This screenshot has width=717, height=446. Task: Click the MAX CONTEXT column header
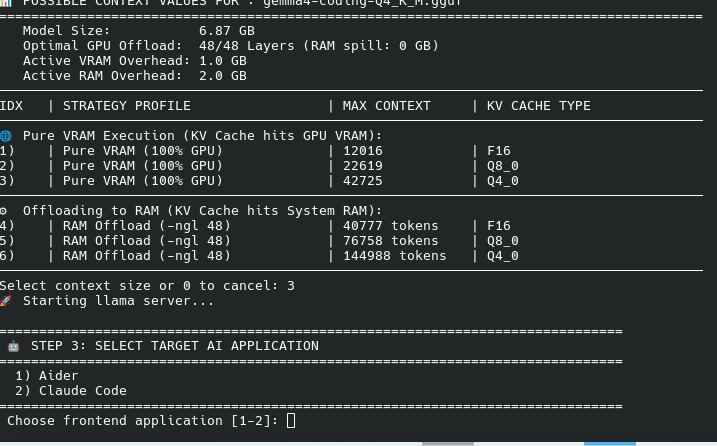(386, 106)
